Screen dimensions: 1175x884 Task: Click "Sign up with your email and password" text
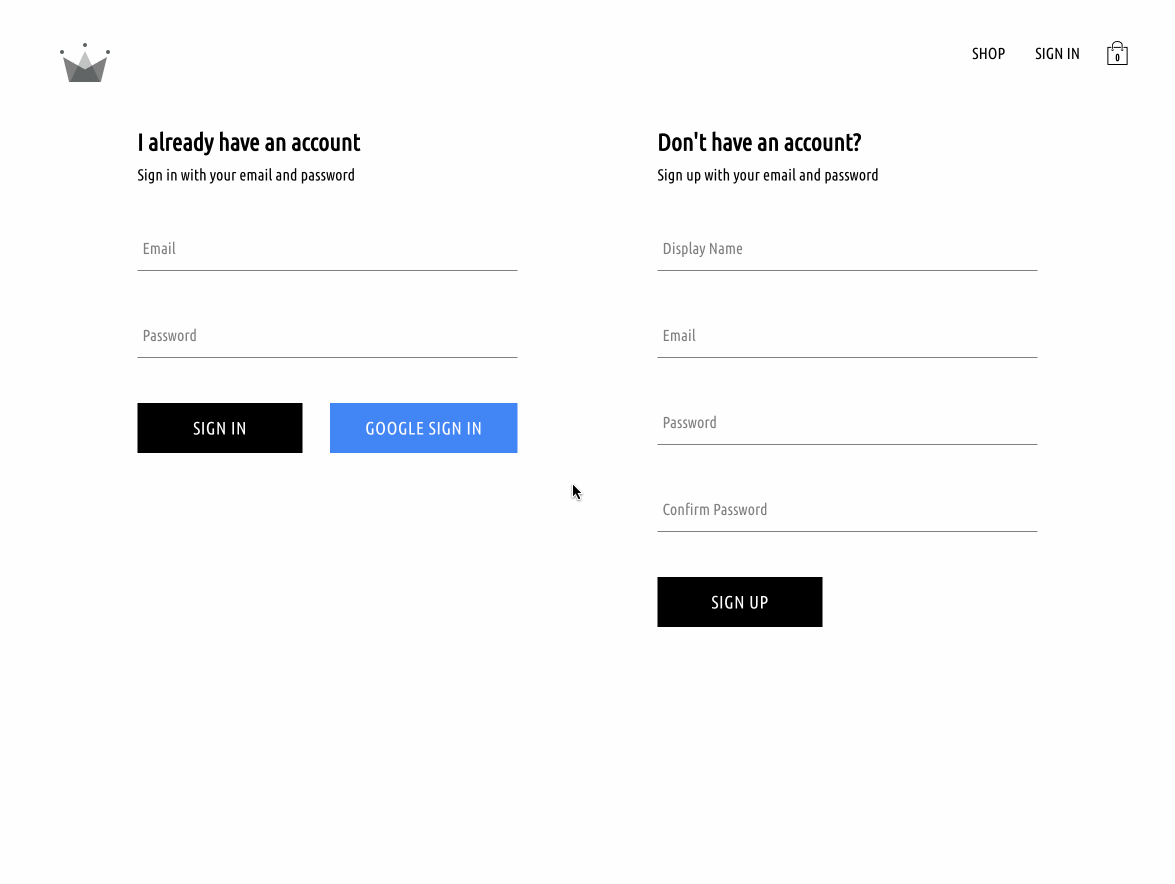coord(767,175)
